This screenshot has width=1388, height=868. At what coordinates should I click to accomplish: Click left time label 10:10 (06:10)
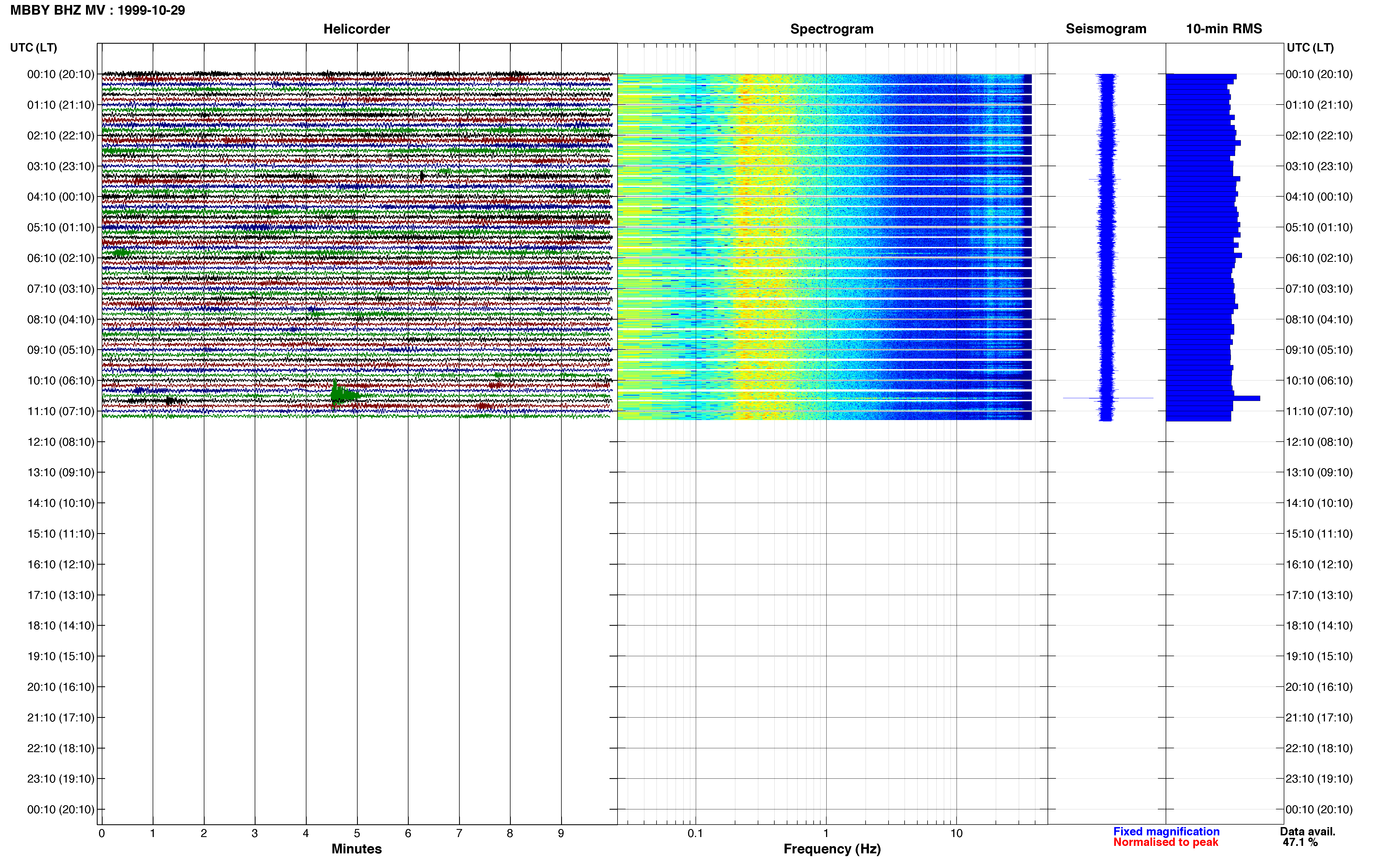tap(61, 380)
